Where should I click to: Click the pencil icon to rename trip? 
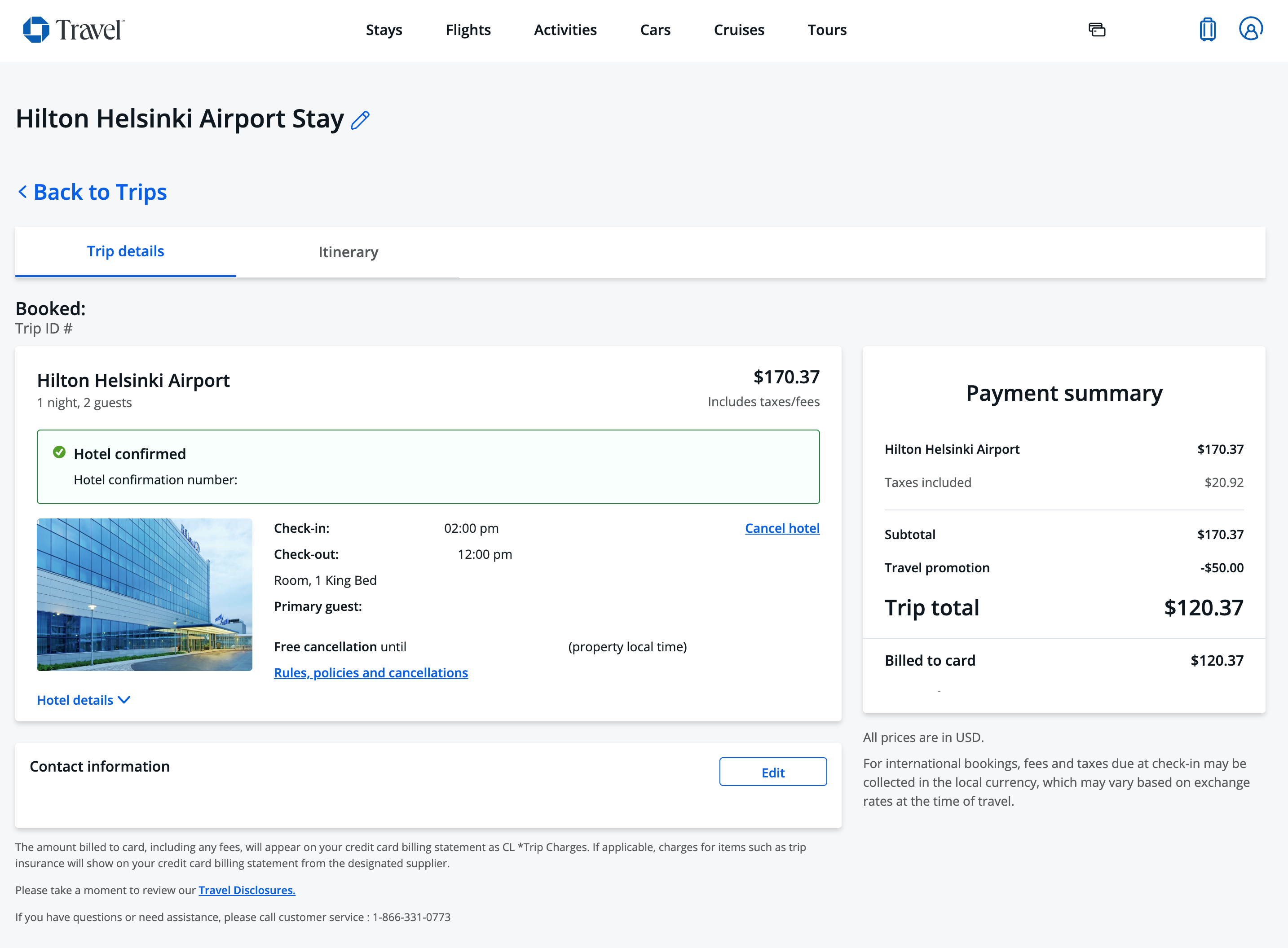[x=360, y=120]
